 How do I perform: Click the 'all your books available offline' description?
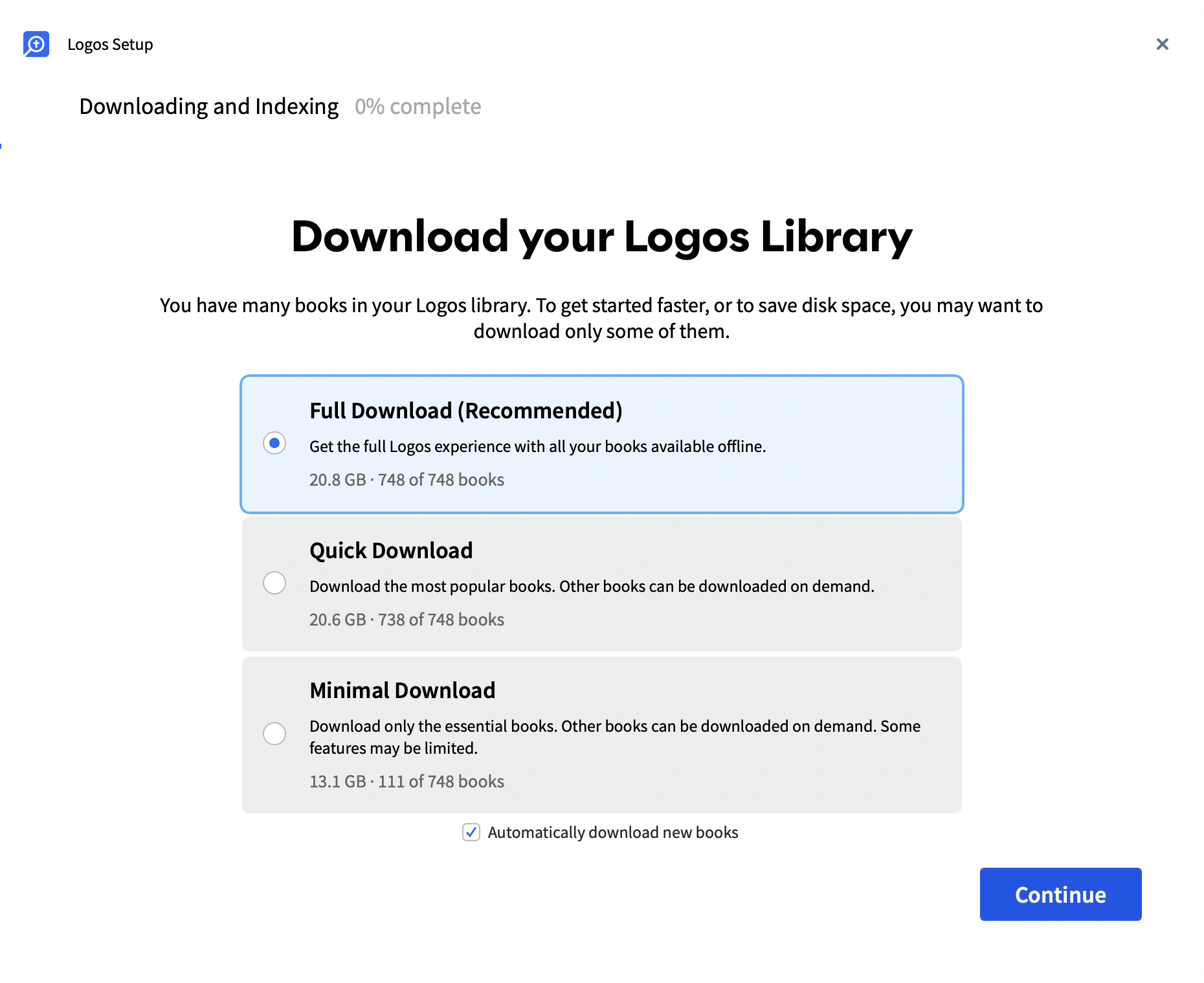(x=537, y=447)
